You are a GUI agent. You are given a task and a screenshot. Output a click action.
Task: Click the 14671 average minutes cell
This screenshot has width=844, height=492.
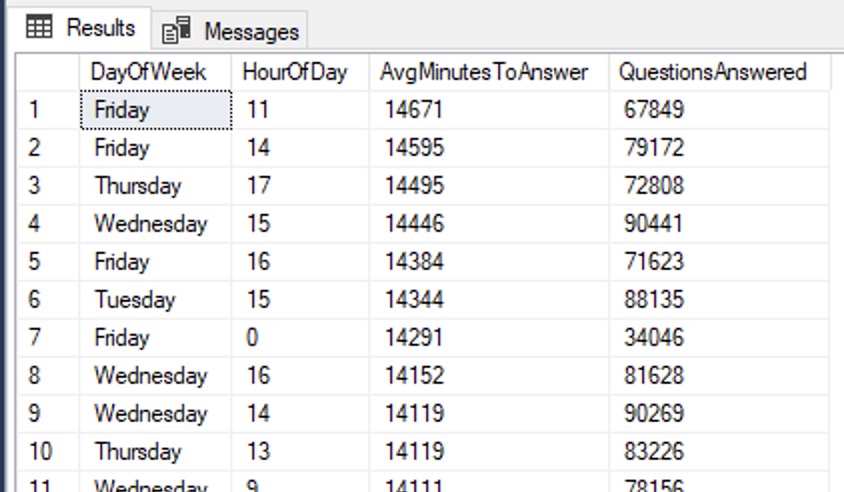click(413, 110)
